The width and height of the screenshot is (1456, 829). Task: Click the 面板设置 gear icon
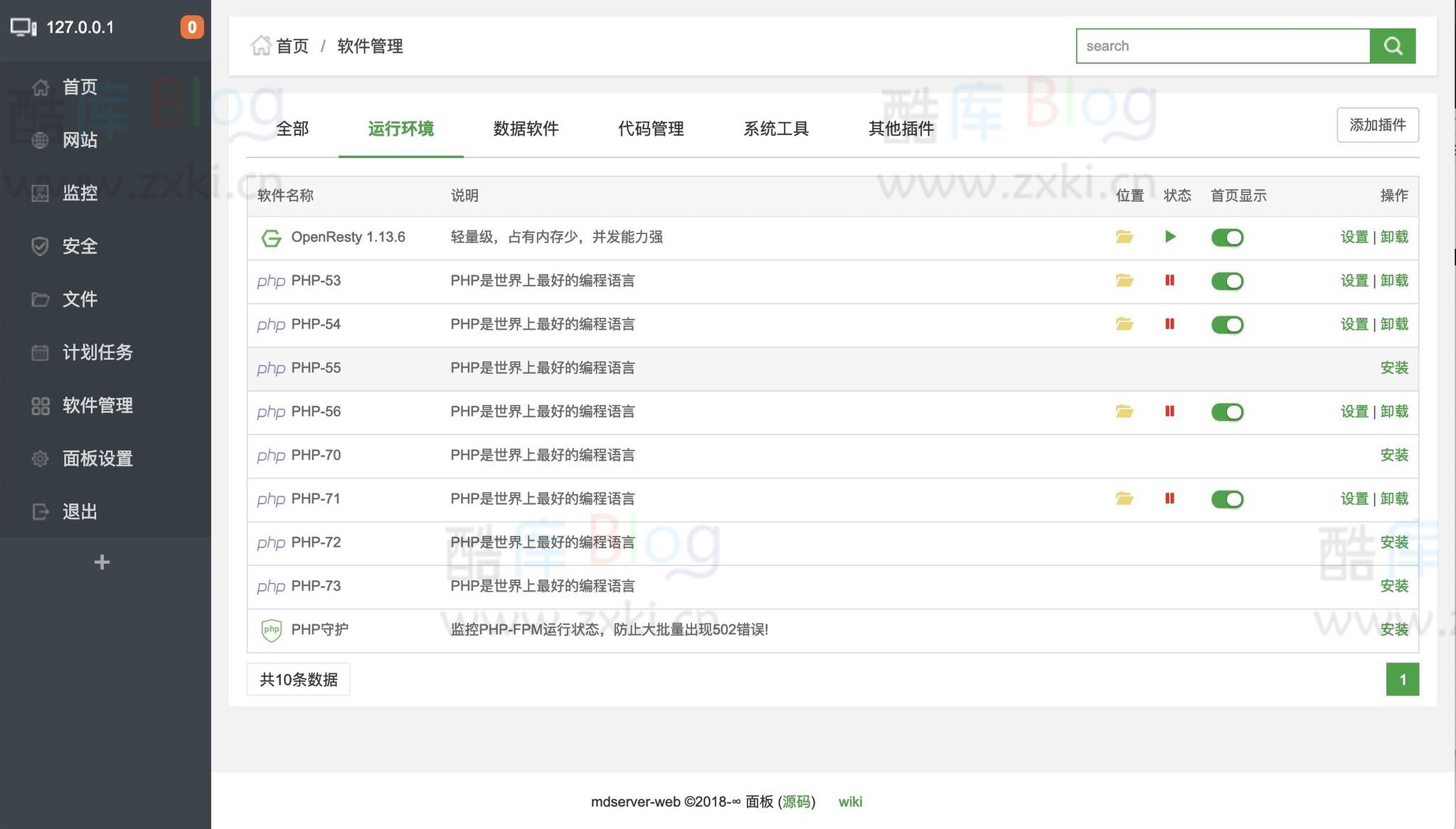[x=41, y=459]
